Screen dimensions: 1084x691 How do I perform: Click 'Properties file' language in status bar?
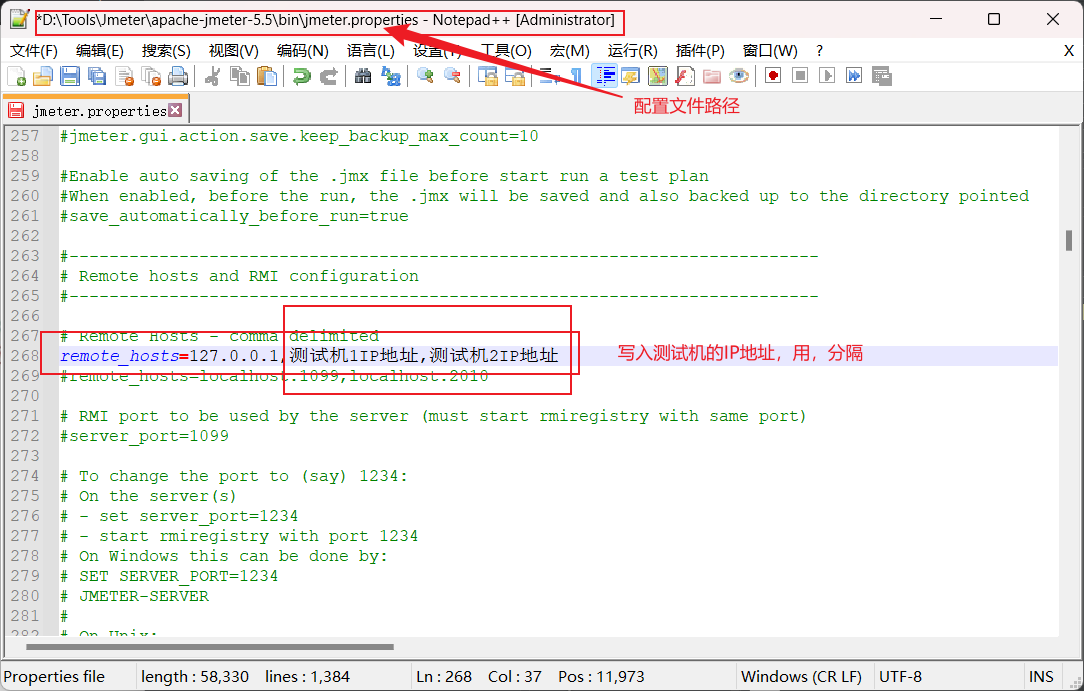coord(55,676)
